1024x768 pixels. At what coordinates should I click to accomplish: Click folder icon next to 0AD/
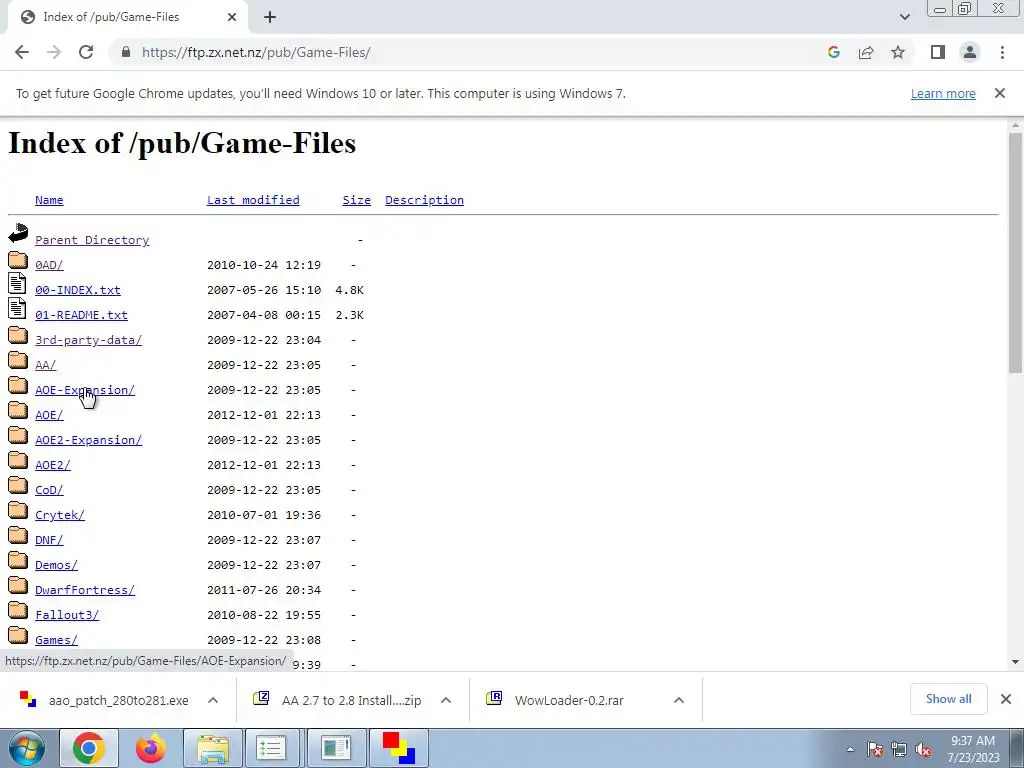[18, 260]
